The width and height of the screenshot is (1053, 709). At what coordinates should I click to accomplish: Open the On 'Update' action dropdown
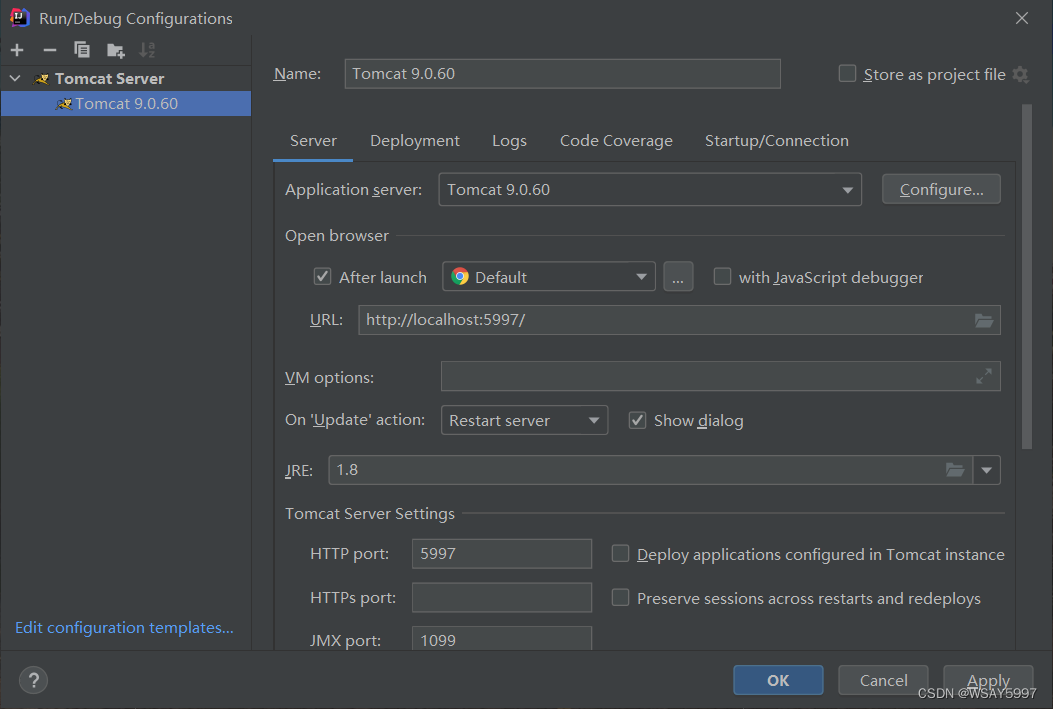coord(524,420)
